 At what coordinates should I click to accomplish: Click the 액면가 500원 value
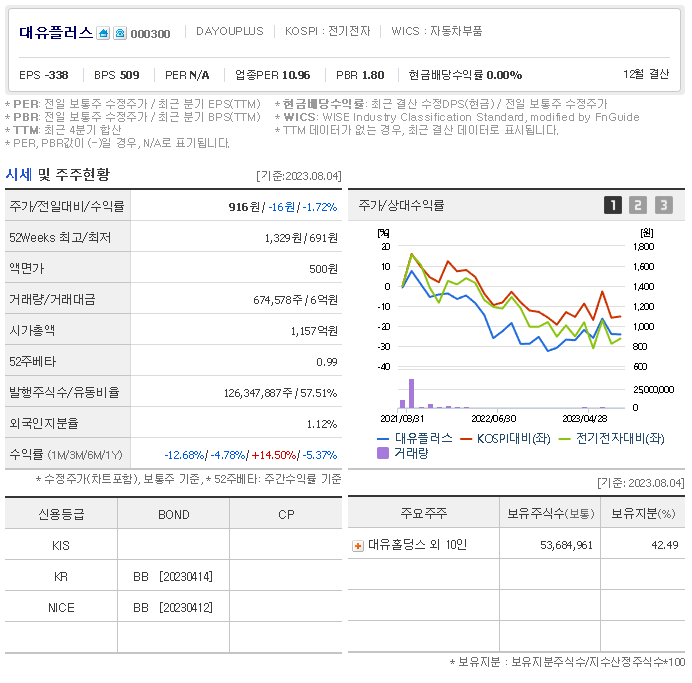tap(323, 269)
